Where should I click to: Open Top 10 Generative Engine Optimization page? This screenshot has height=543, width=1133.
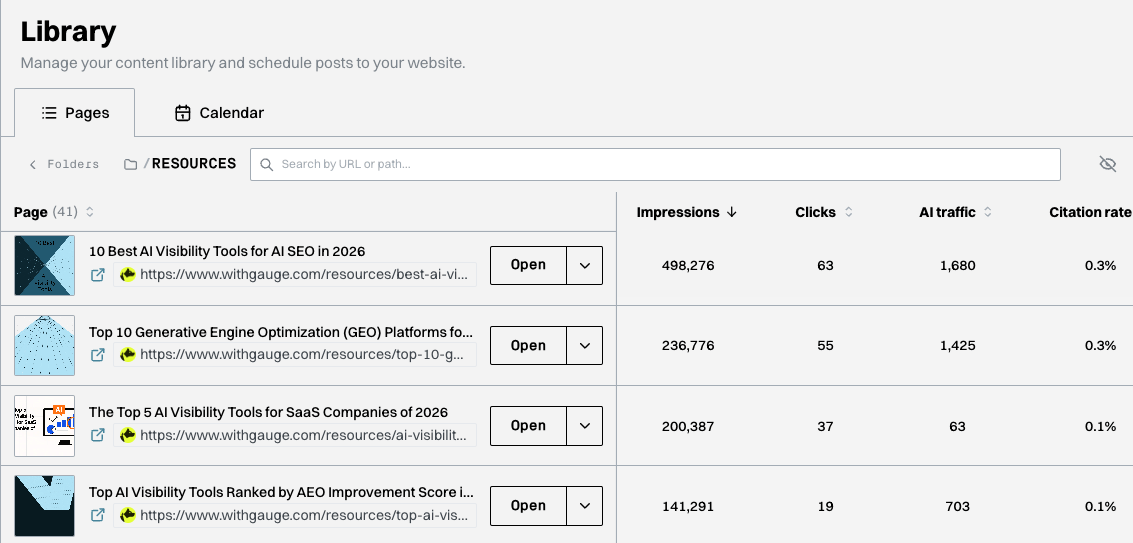tap(528, 346)
